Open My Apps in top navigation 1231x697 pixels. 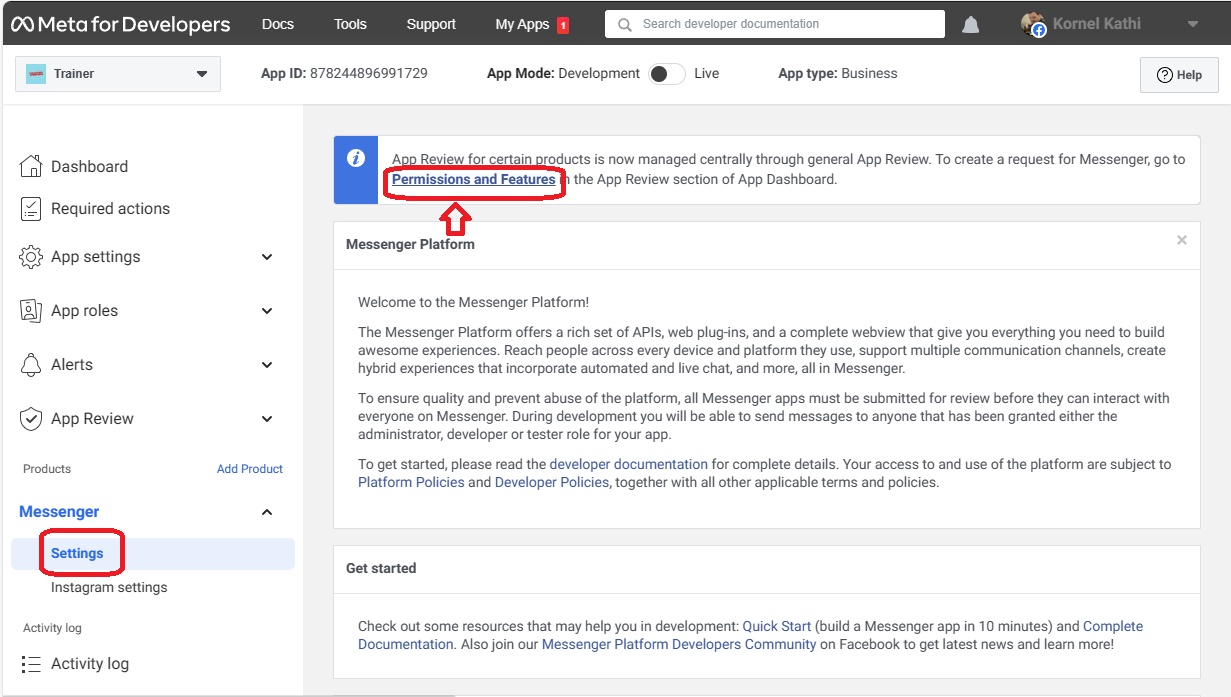point(522,24)
